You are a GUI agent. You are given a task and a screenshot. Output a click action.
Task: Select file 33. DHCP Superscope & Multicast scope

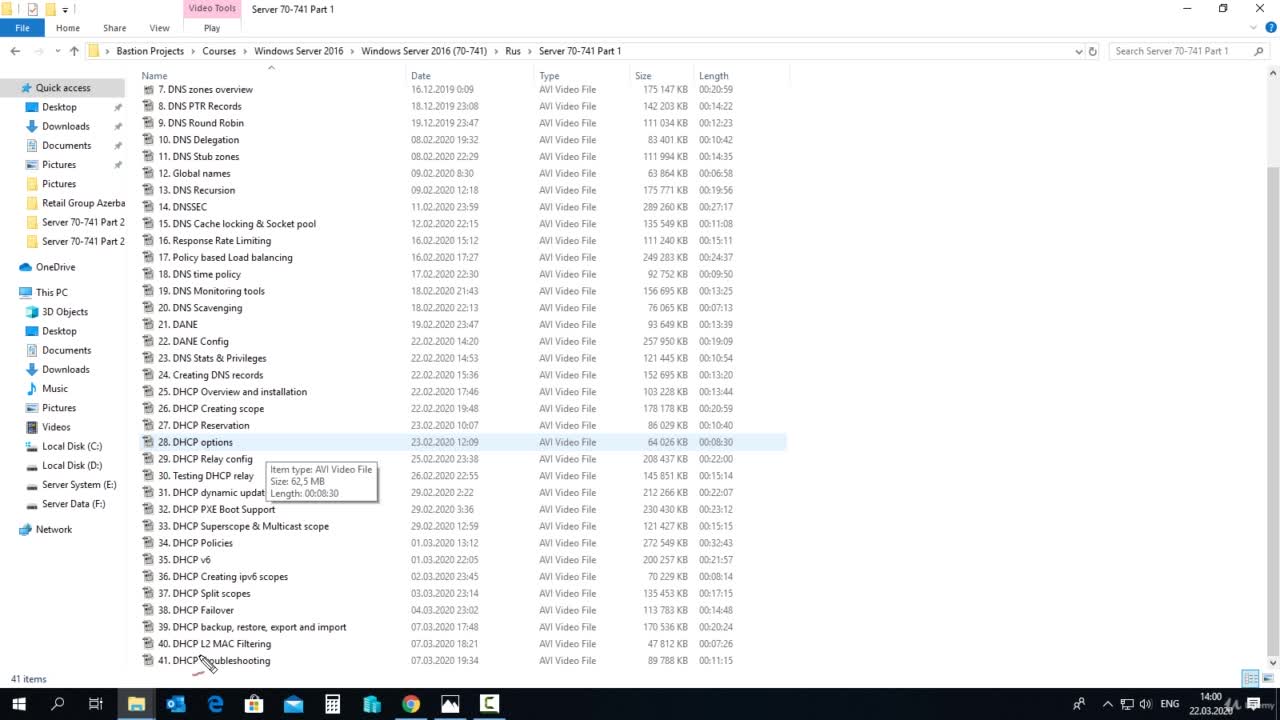click(243, 526)
